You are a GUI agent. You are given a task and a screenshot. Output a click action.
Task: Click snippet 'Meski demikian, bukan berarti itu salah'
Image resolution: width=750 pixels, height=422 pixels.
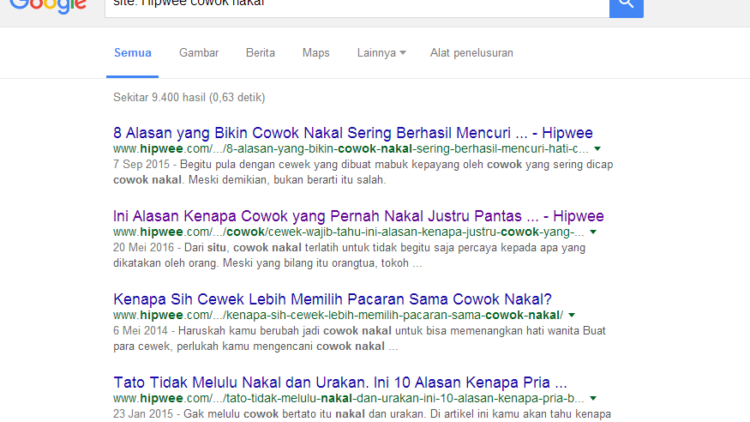click(287, 180)
